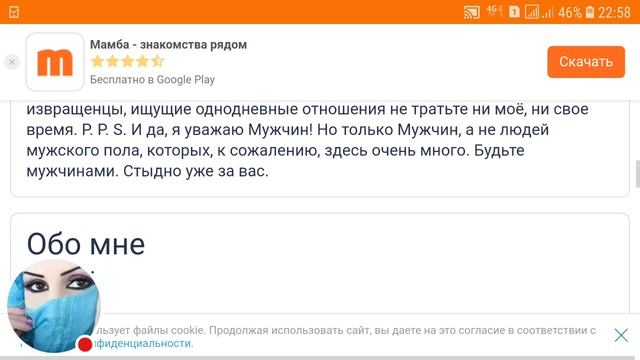Tap the task notification icon in status bar

pos(14,12)
